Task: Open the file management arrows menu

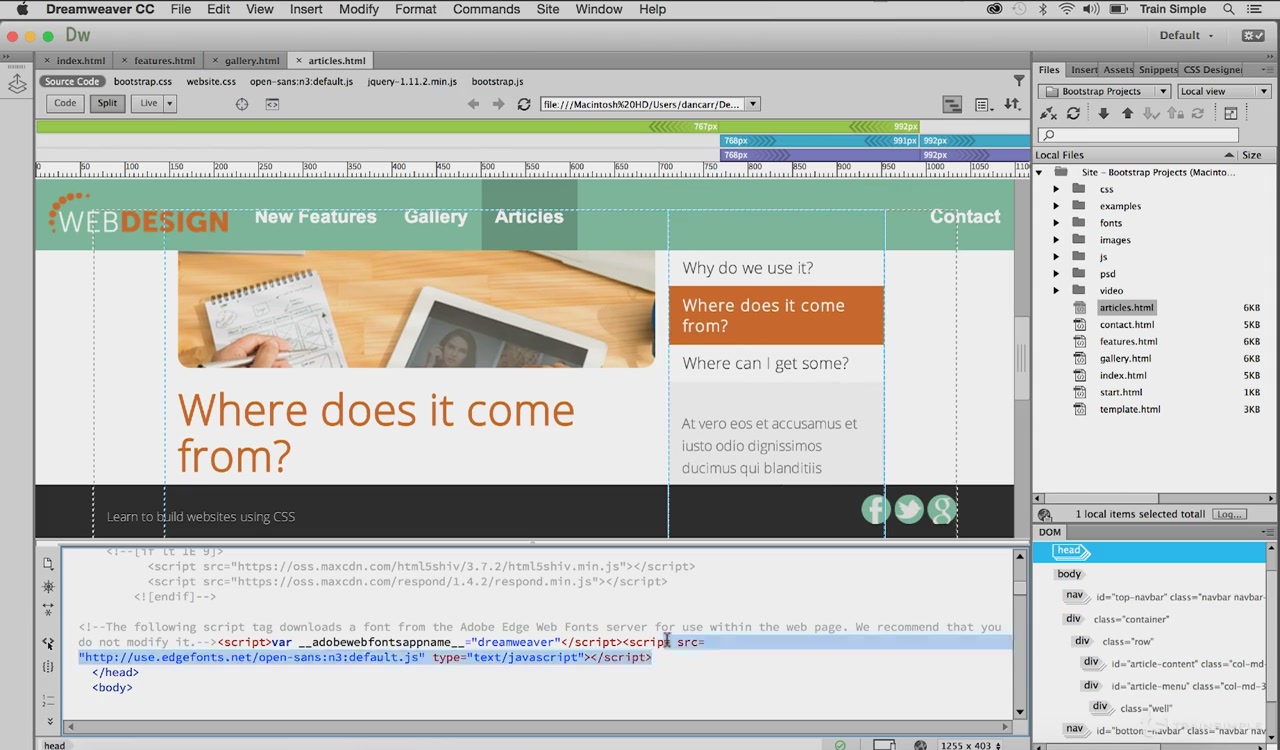Action: (1012, 104)
